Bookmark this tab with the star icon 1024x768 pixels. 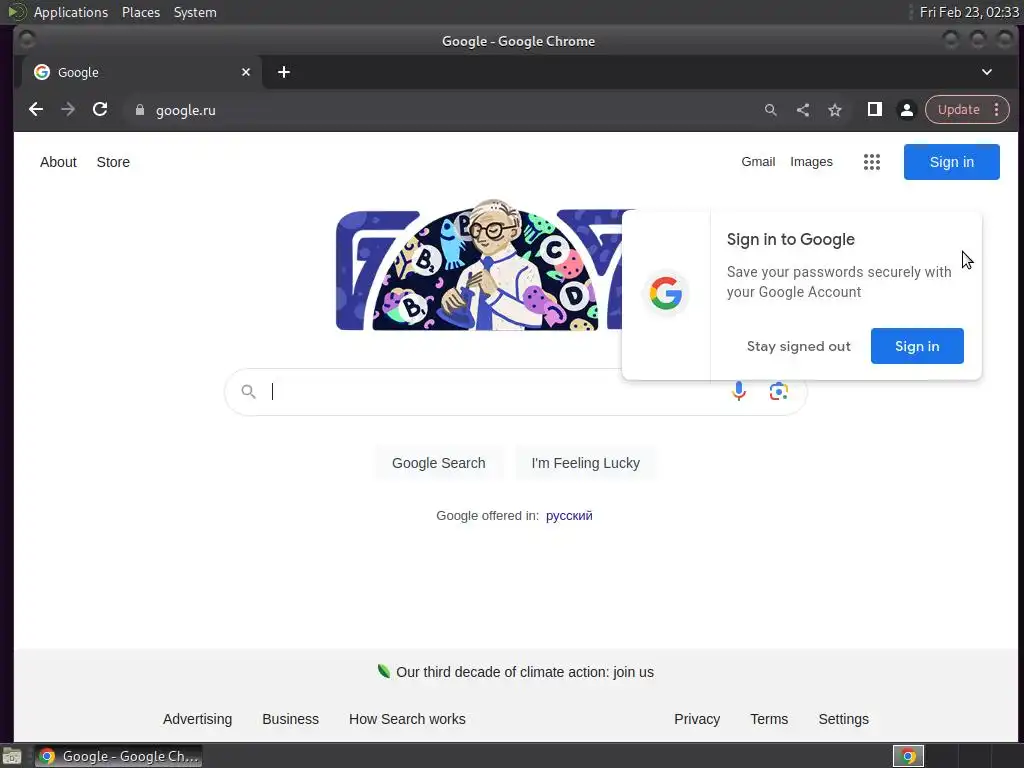pyautogui.click(x=835, y=110)
